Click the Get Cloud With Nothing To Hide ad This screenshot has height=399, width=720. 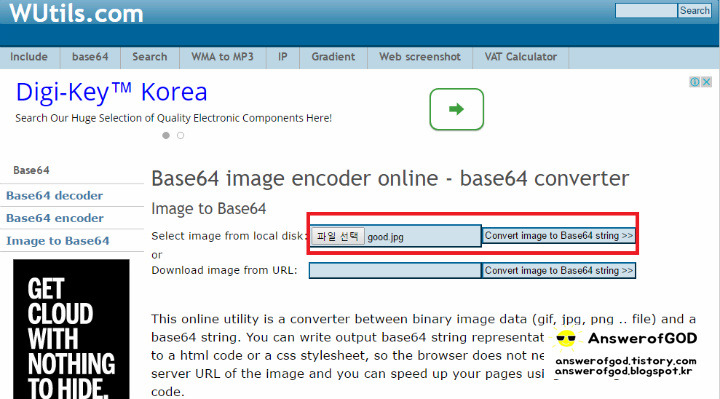71,329
